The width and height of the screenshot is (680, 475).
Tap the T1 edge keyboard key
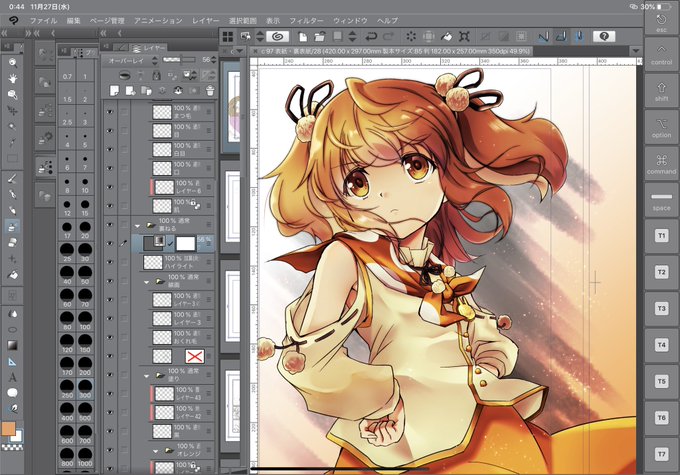click(661, 236)
